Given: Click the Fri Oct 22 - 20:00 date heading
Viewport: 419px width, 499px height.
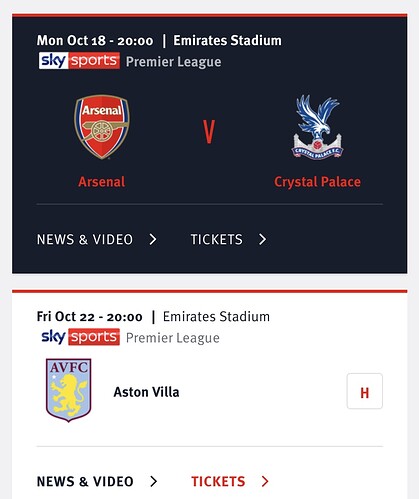Looking at the screenshot, I should pyautogui.click(x=90, y=317).
